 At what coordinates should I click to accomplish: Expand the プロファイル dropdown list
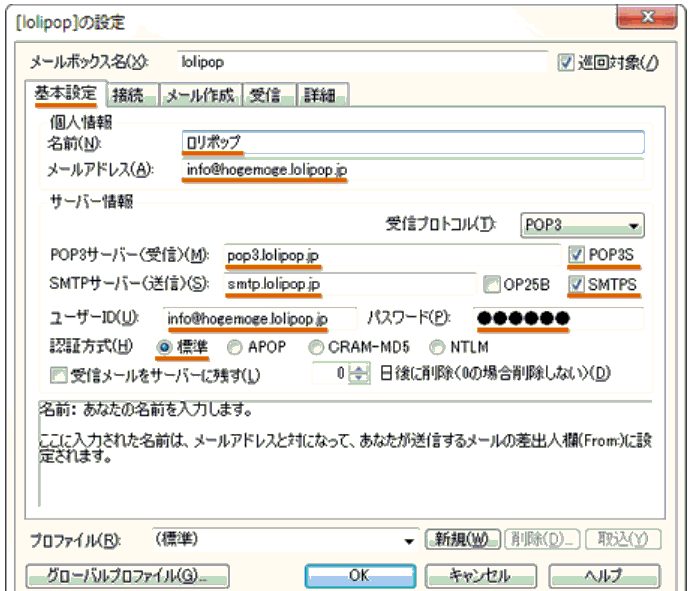pos(408,540)
